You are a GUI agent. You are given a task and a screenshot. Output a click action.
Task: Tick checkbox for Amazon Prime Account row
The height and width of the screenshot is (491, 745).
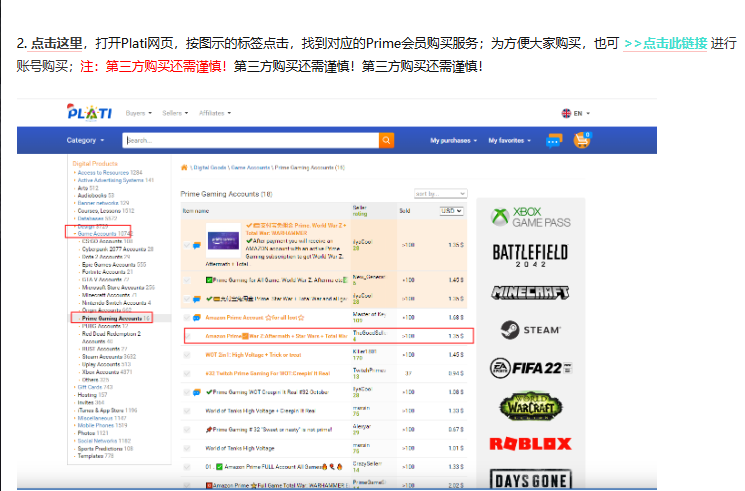[x=187, y=318]
